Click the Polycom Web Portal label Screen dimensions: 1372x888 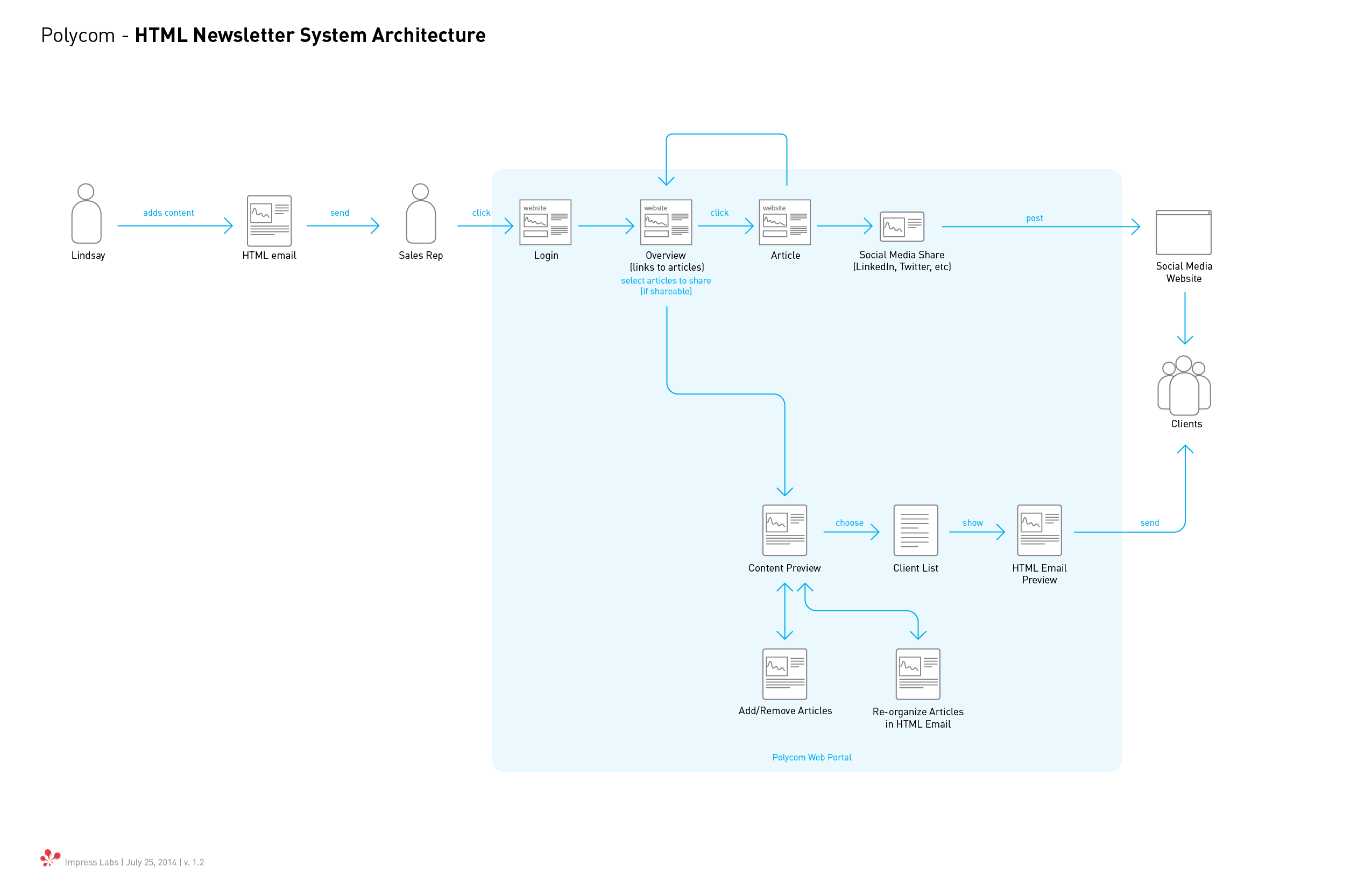click(x=812, y=758)
